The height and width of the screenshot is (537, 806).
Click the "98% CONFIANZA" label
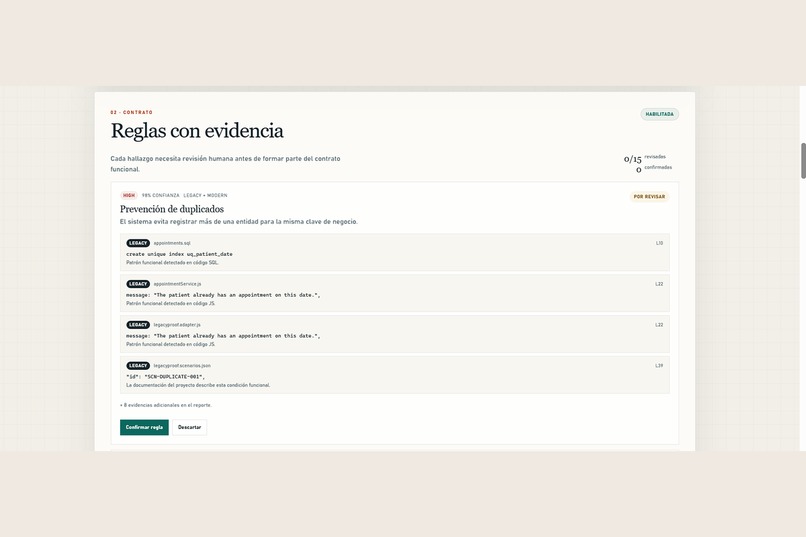tap(160, 195)
